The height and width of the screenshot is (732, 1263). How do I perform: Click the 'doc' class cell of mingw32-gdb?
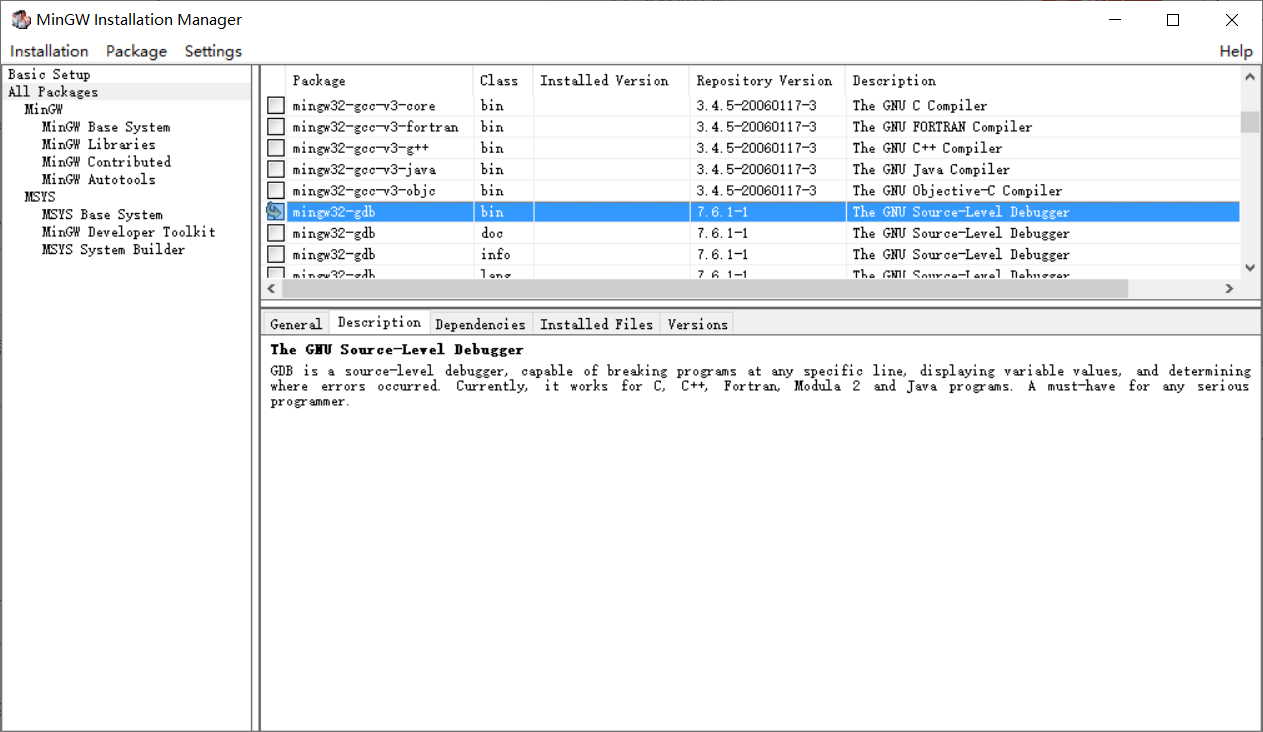(491, 233)
